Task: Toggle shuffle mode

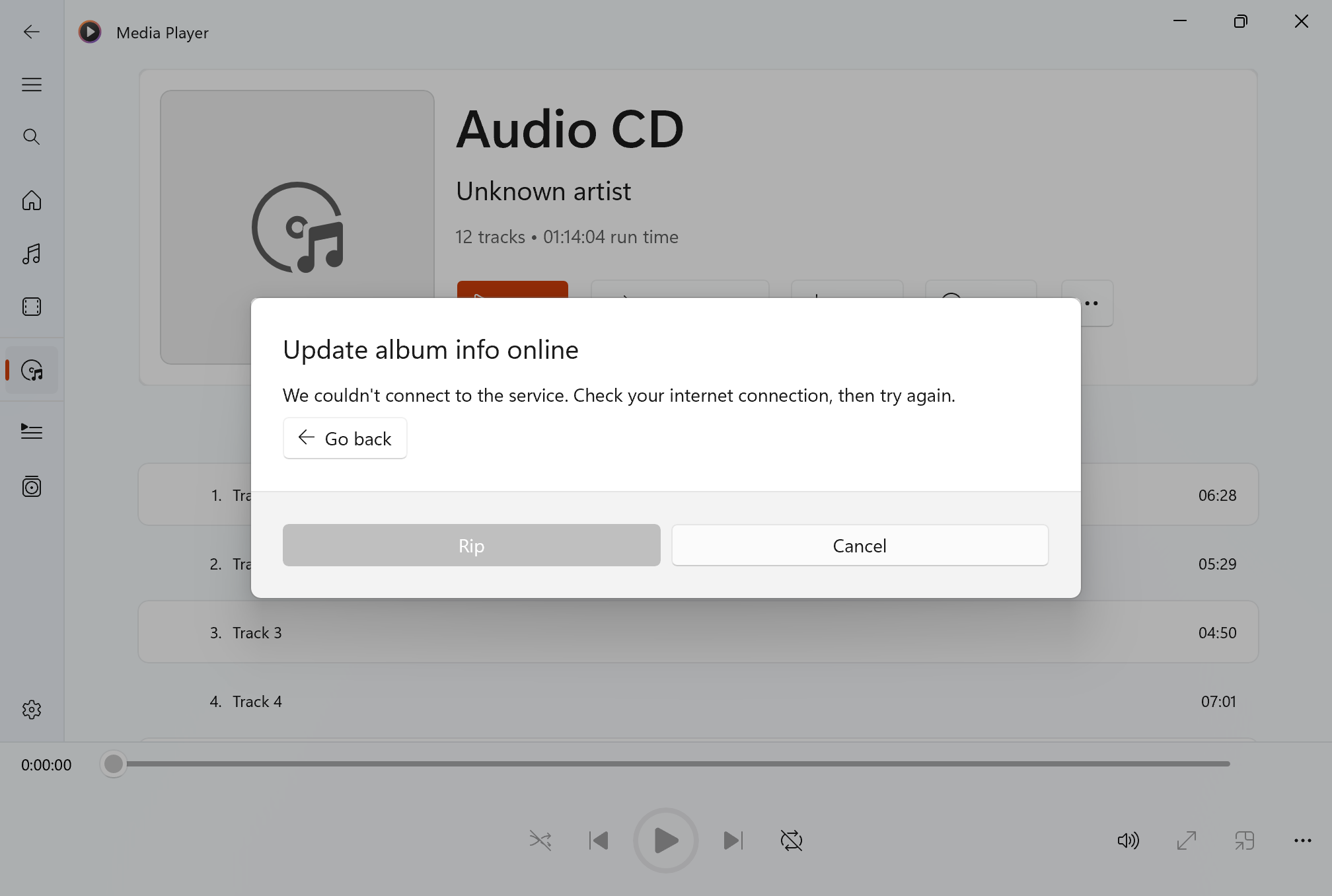Action: [540, 840]
